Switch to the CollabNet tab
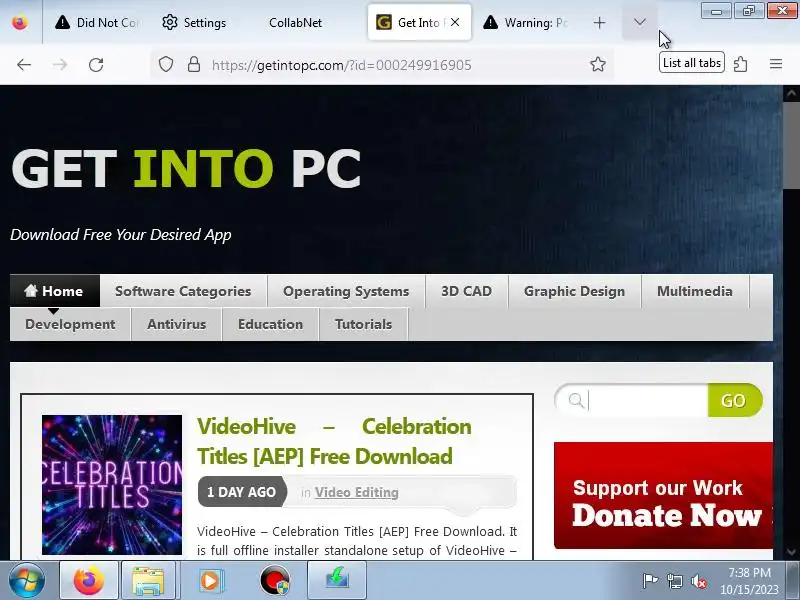Screen dimensions: 800x600 295,23
